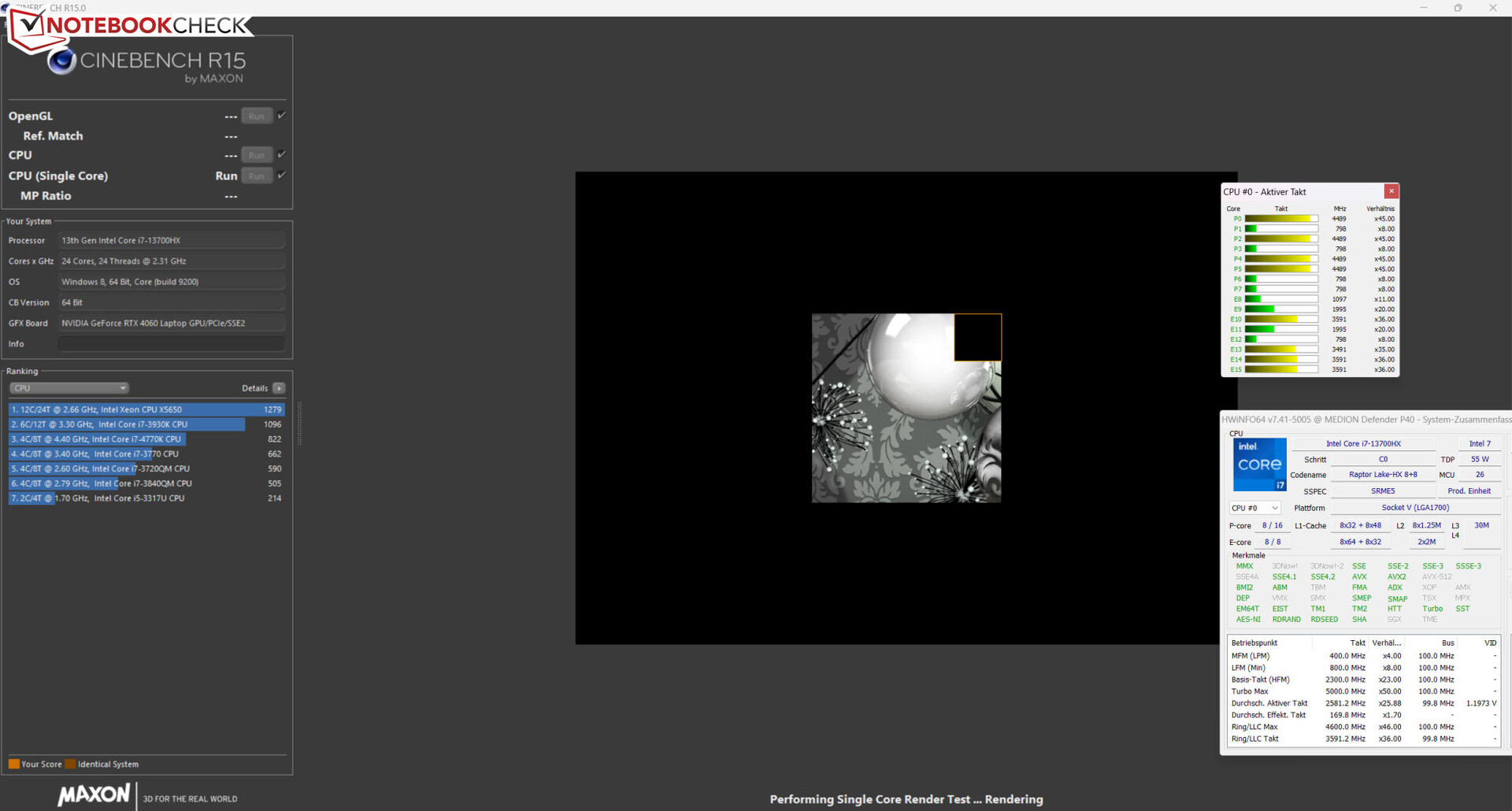
Task: Click the Details arrow button in Ranking
Action: 279,388
